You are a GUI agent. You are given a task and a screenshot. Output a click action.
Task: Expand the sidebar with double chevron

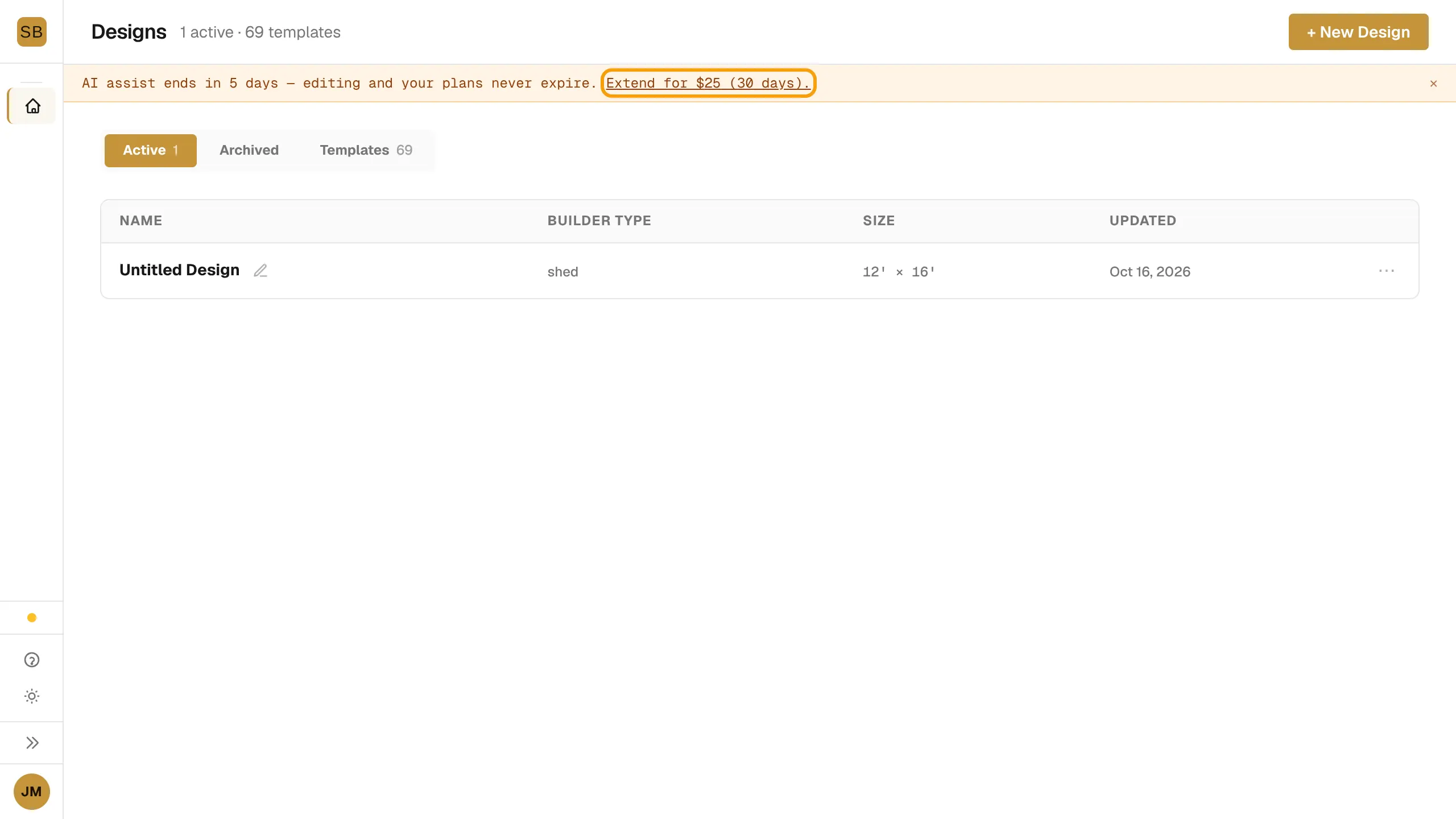[x=32, y=743]
